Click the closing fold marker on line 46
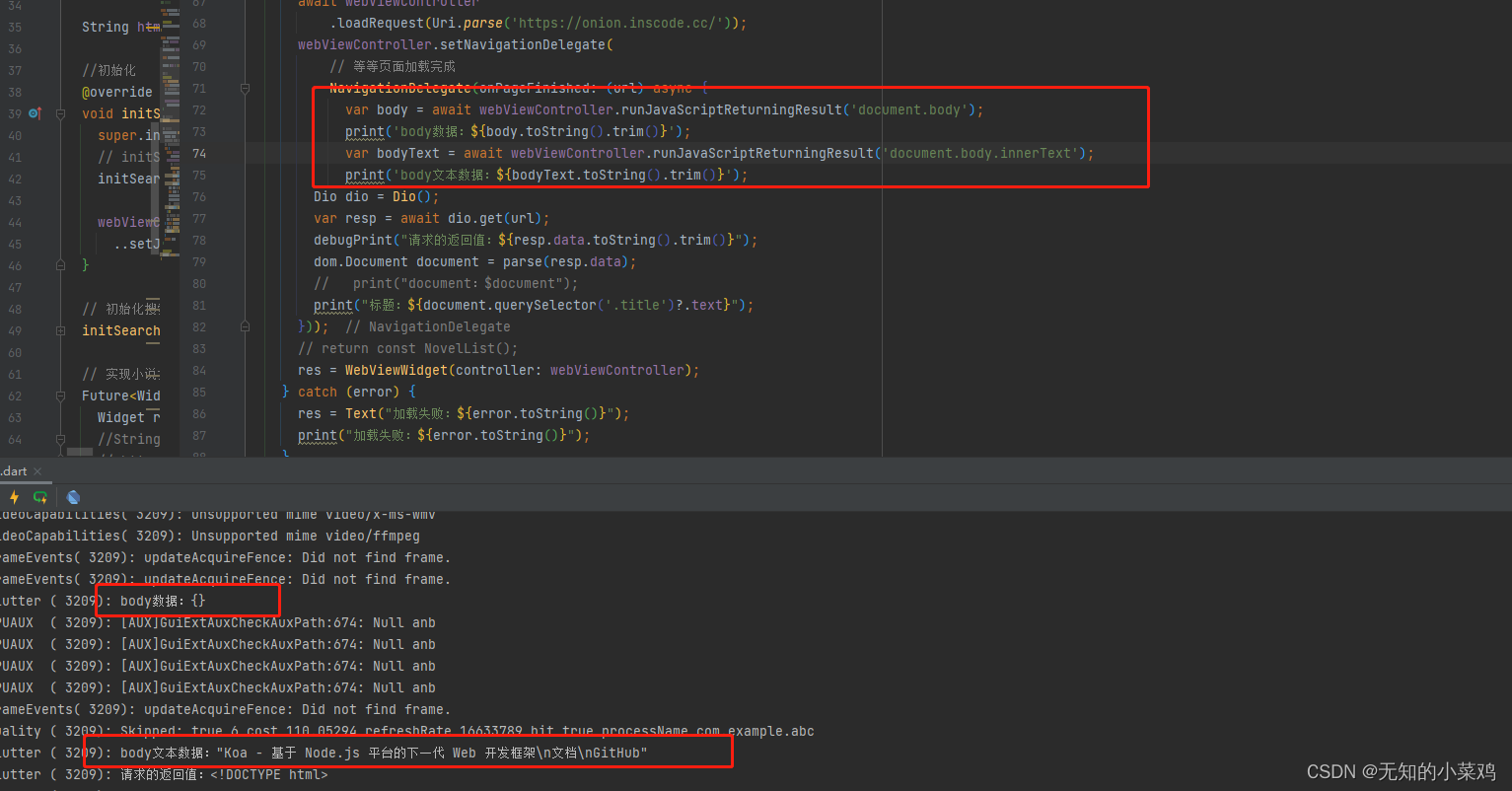The image size is (1512, 791). click(60, 265)
